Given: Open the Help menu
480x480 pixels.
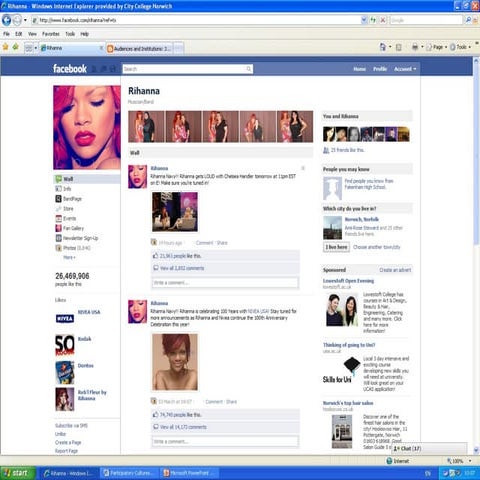Looking at the screenshot, I should [85, 34].
